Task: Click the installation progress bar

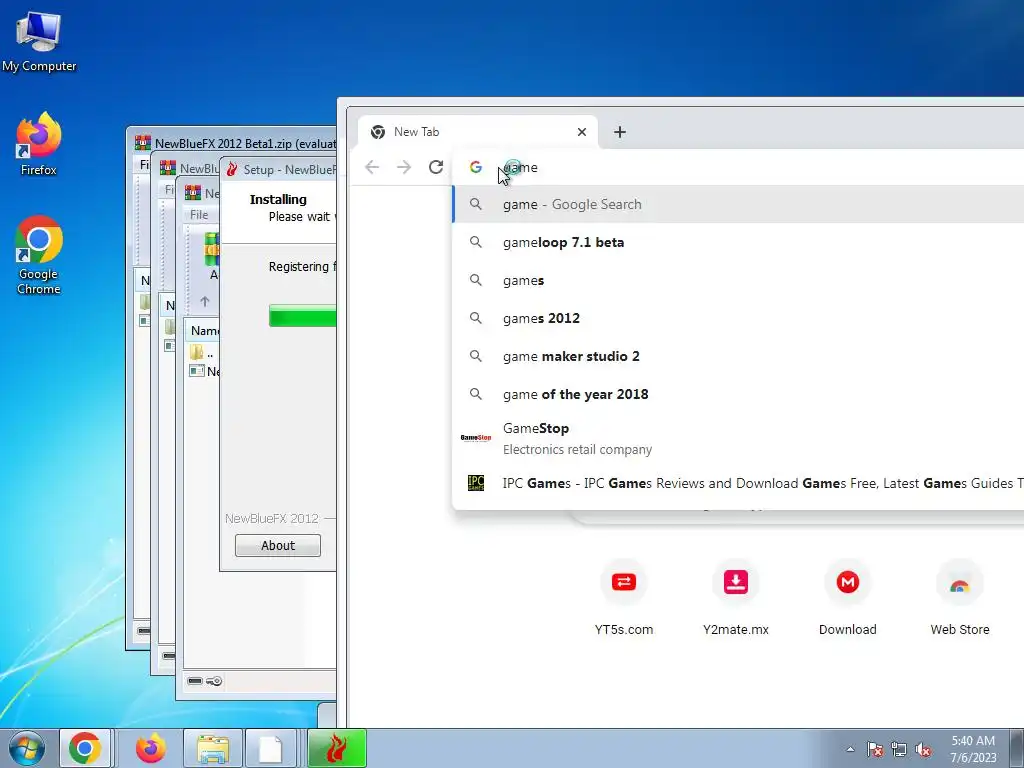Action: pos(302,315)
